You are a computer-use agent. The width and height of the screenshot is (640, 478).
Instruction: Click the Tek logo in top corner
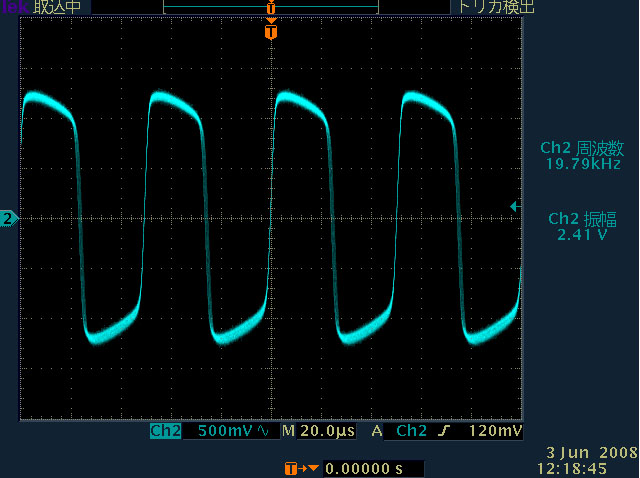[x=9, y=7]
